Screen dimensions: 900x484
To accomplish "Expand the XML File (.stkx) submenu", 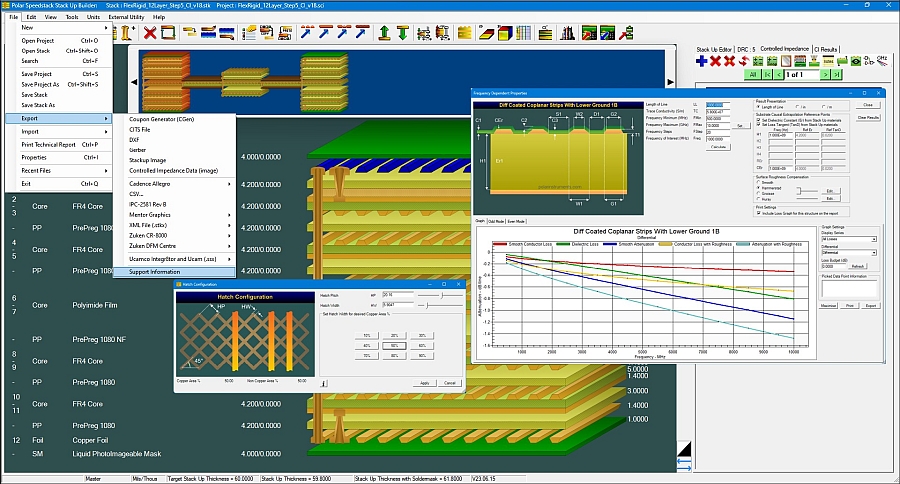I will [174, 225].
